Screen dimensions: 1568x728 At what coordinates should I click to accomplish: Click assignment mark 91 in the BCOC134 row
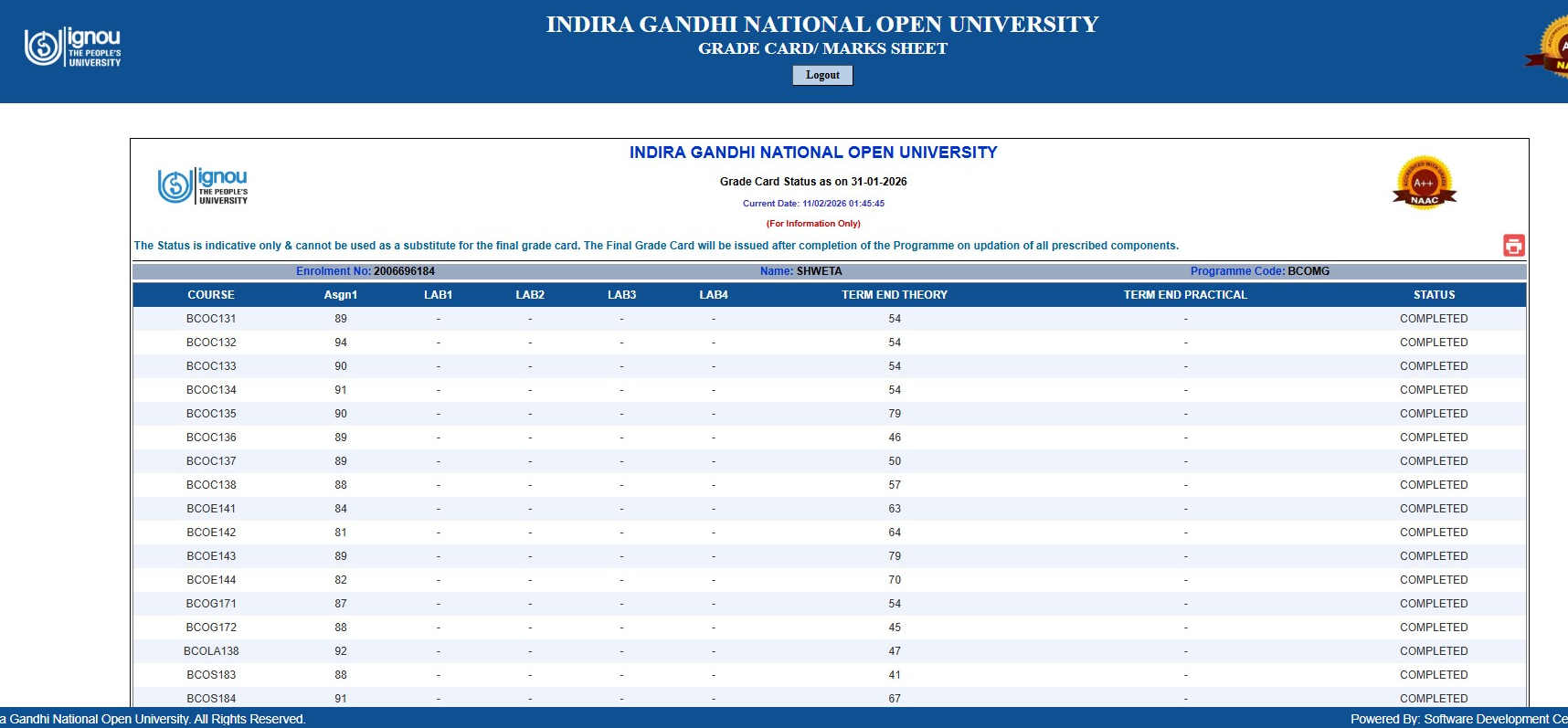[x=341, y=390]
